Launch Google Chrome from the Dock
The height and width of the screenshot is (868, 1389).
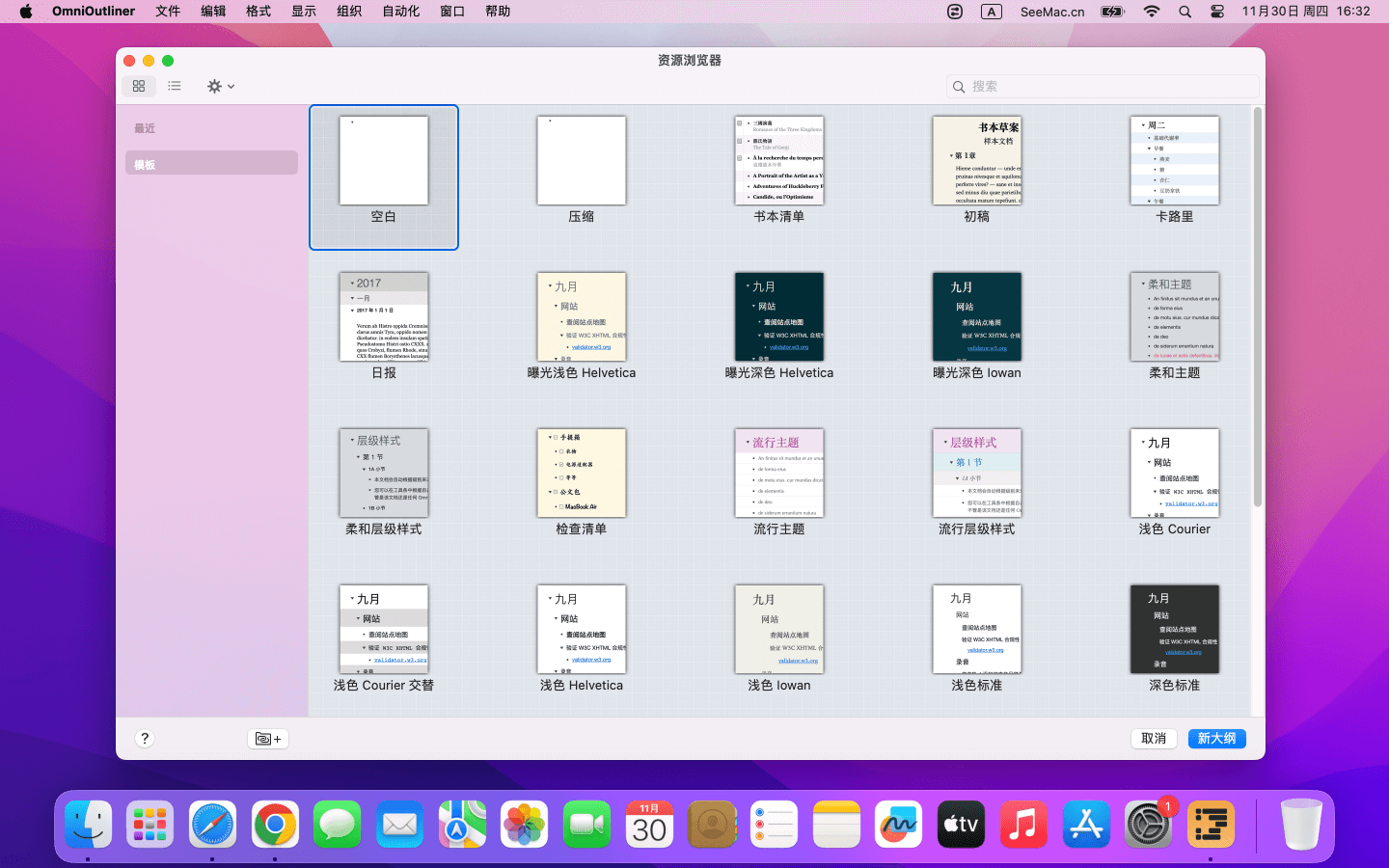coord(275,825)
